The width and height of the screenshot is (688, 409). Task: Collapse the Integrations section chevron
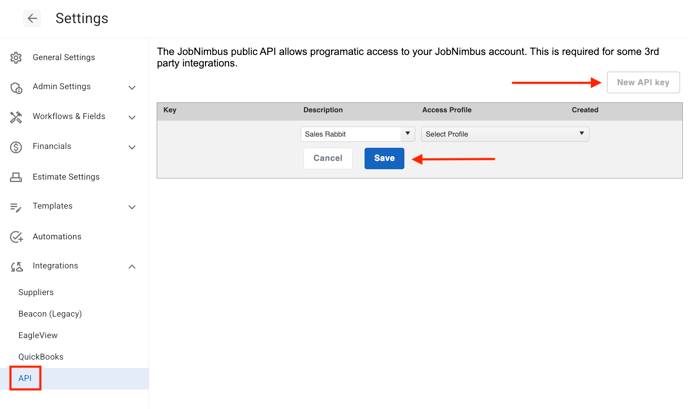(132, 266)
